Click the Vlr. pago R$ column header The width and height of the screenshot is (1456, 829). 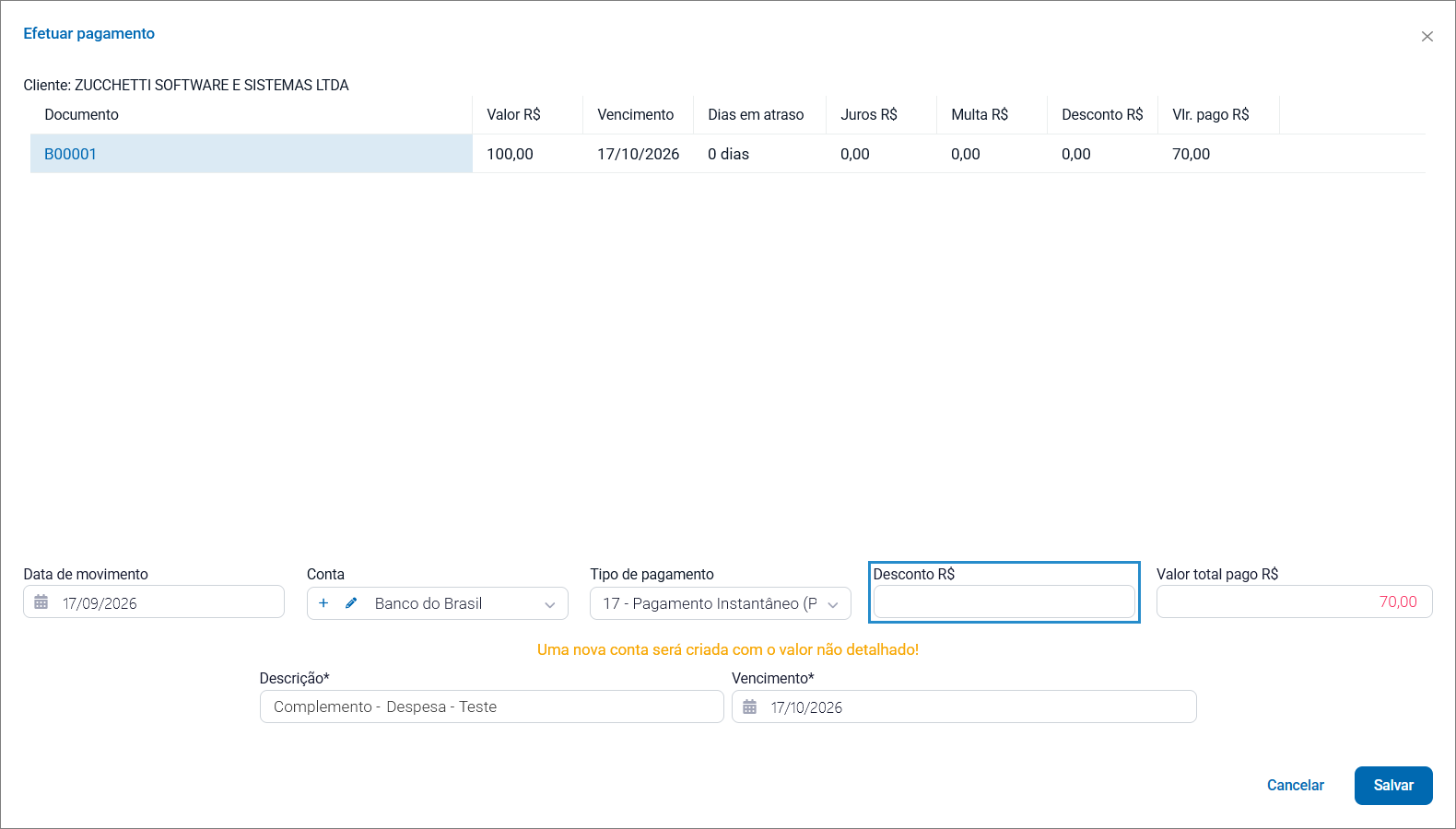click(1211, 114)
